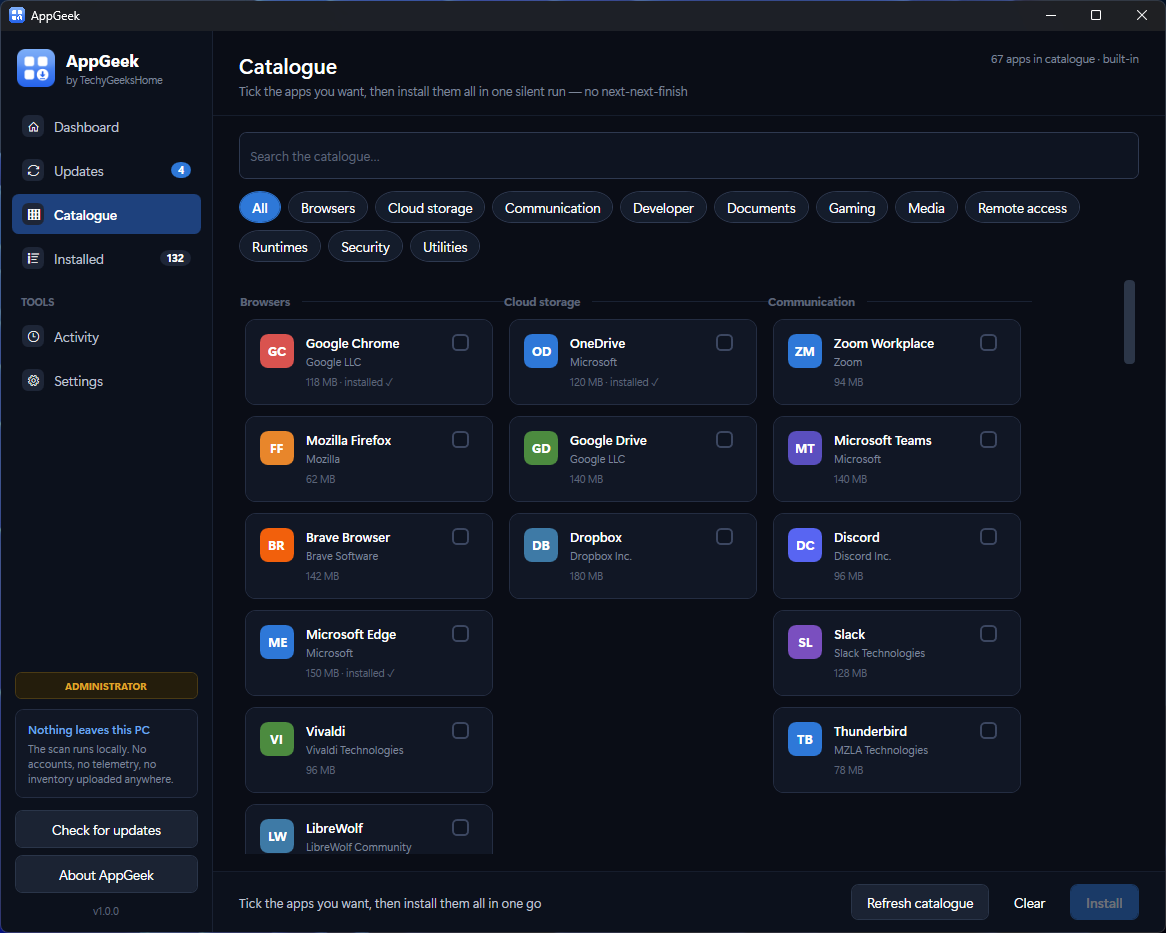Click the Settings gear icon
The width and height of the screenshot is (1166, 933).
[x=33, y=381]
